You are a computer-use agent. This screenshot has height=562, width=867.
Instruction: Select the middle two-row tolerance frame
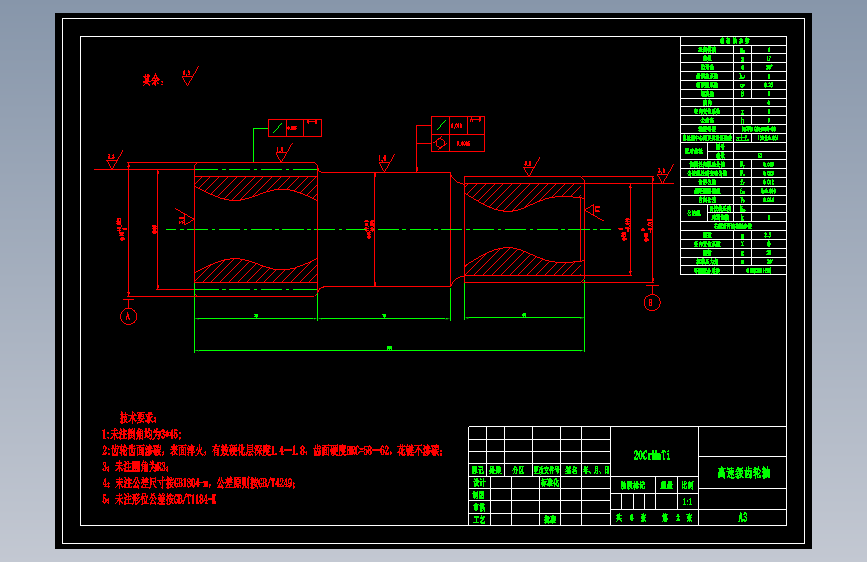[x=458, y=134]
